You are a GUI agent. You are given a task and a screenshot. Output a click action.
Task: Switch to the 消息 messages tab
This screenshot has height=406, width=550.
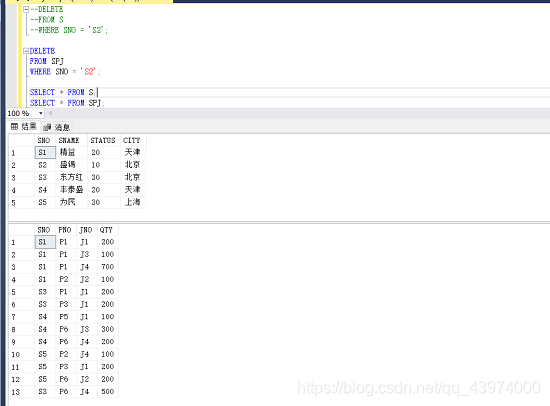click(x=57, y=127)
